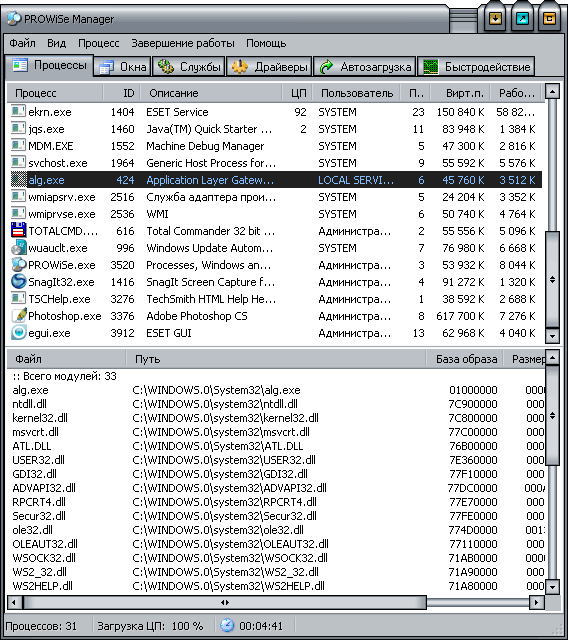Click the PROWiSe.exe magnifier icon

click(x=18, y=264)
